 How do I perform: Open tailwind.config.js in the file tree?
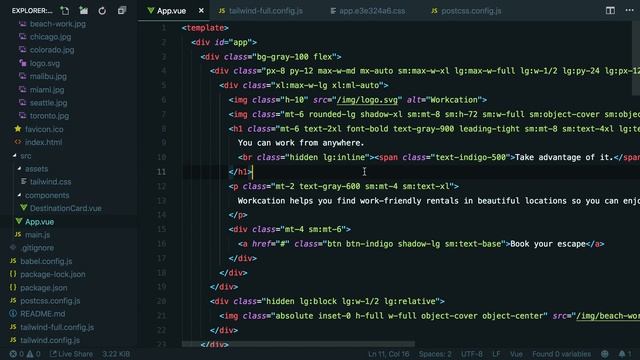click(50, 340)
